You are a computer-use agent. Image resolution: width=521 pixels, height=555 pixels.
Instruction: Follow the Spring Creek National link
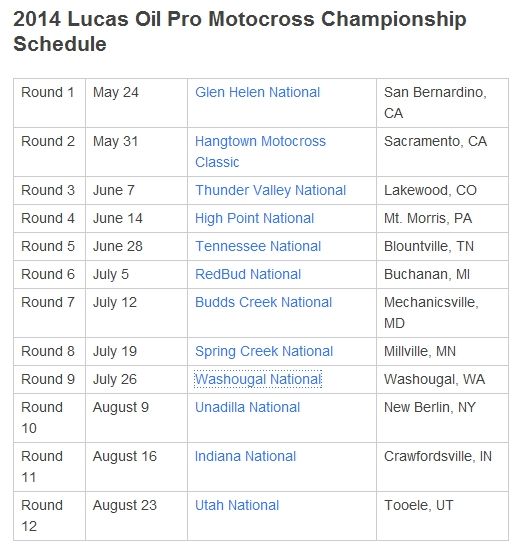pos(264,351)
